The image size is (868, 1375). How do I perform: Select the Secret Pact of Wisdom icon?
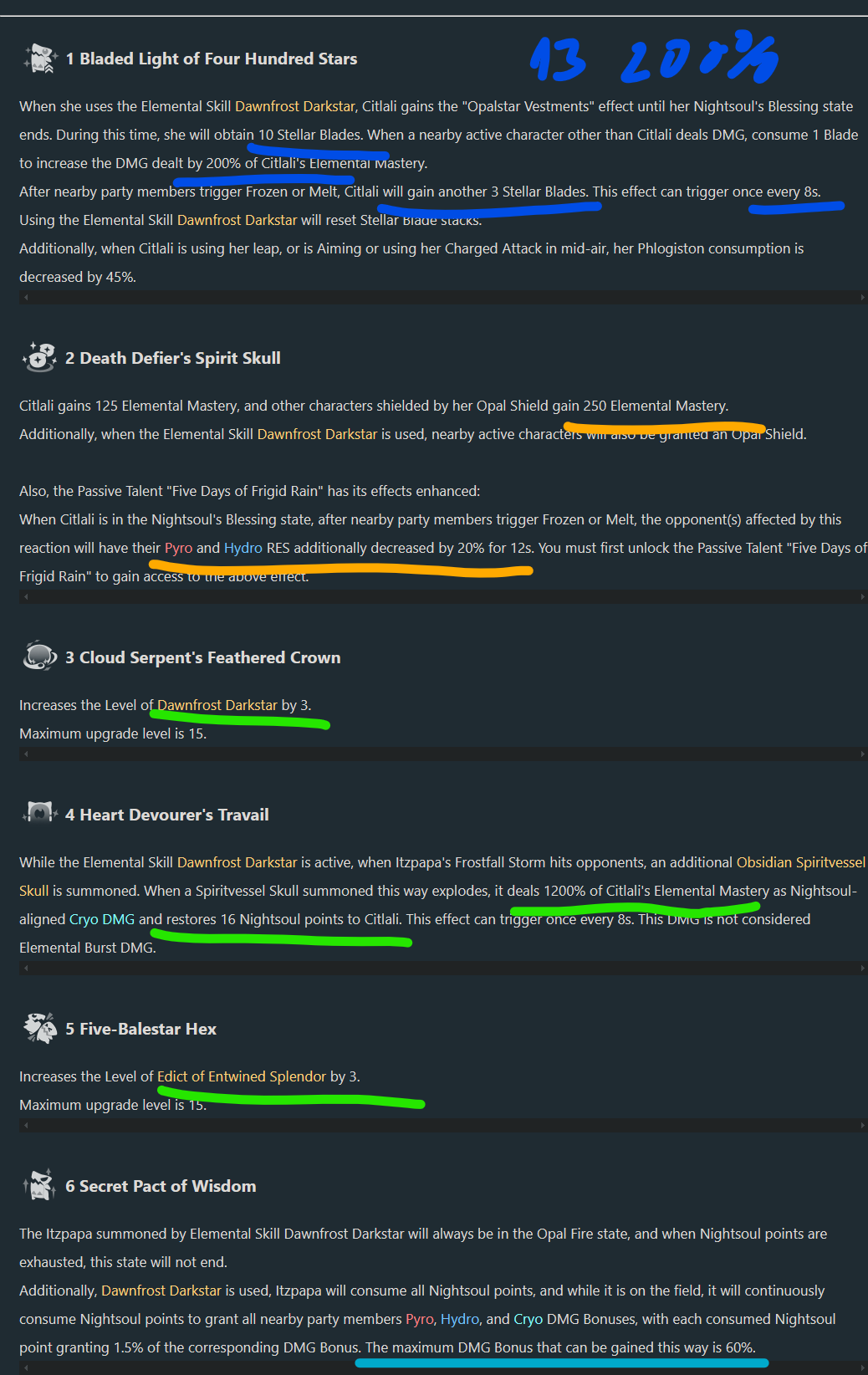coord(39,1186)
